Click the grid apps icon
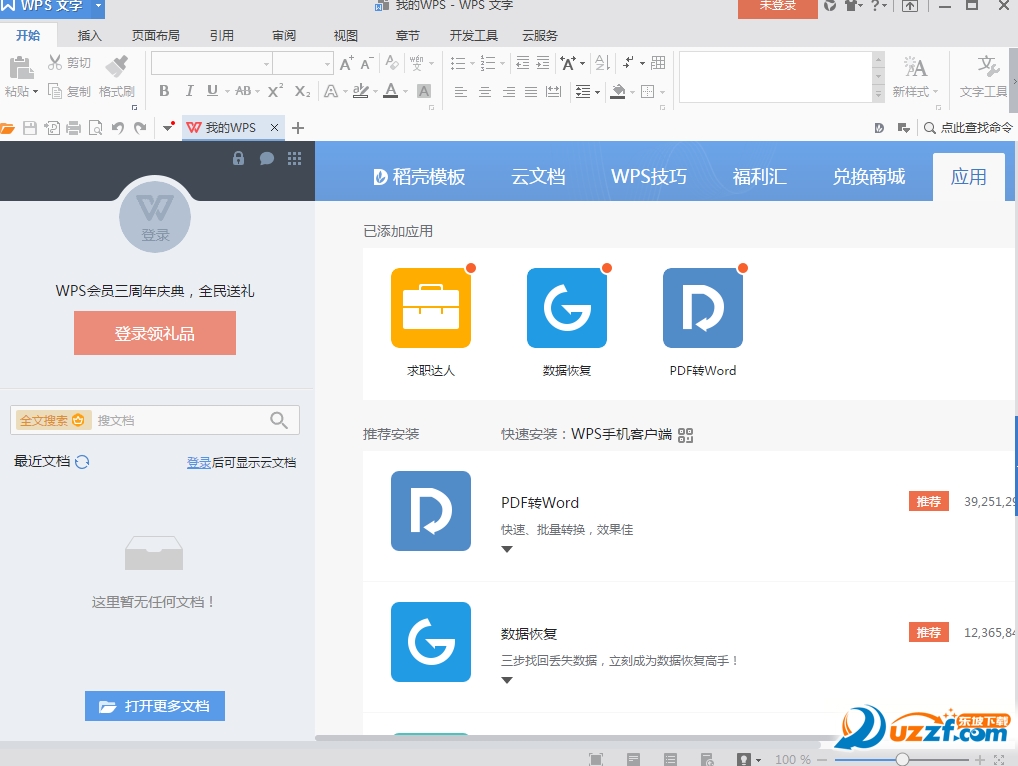1018x766 pixels. click(x=294, y=158)
